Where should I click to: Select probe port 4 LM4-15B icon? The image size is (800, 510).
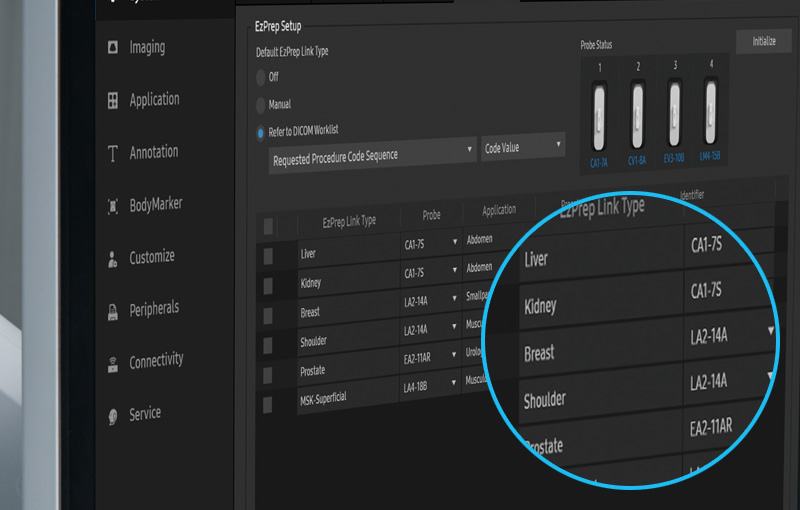pos(710,112)
